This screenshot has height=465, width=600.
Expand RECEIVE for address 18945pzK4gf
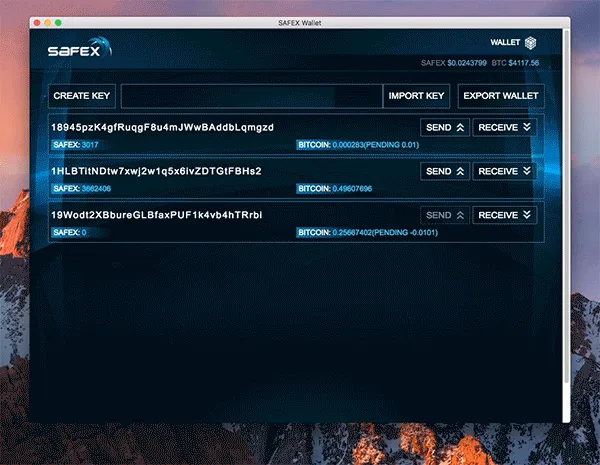tap(504, 127)
